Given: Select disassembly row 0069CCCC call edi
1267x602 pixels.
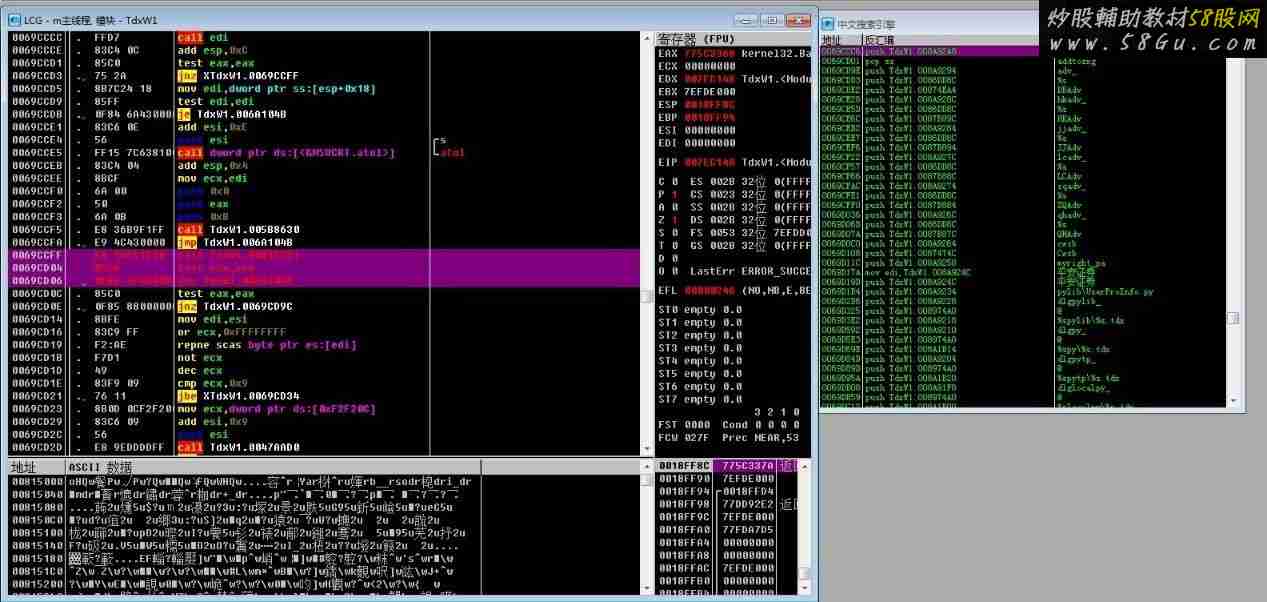Looking at the screenshot, I should [324, 37].
